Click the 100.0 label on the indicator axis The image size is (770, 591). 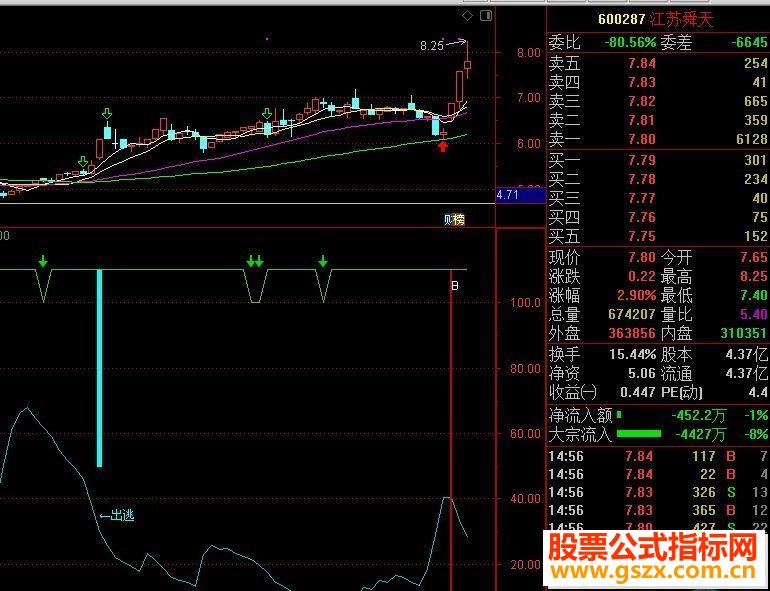point(526,303)
